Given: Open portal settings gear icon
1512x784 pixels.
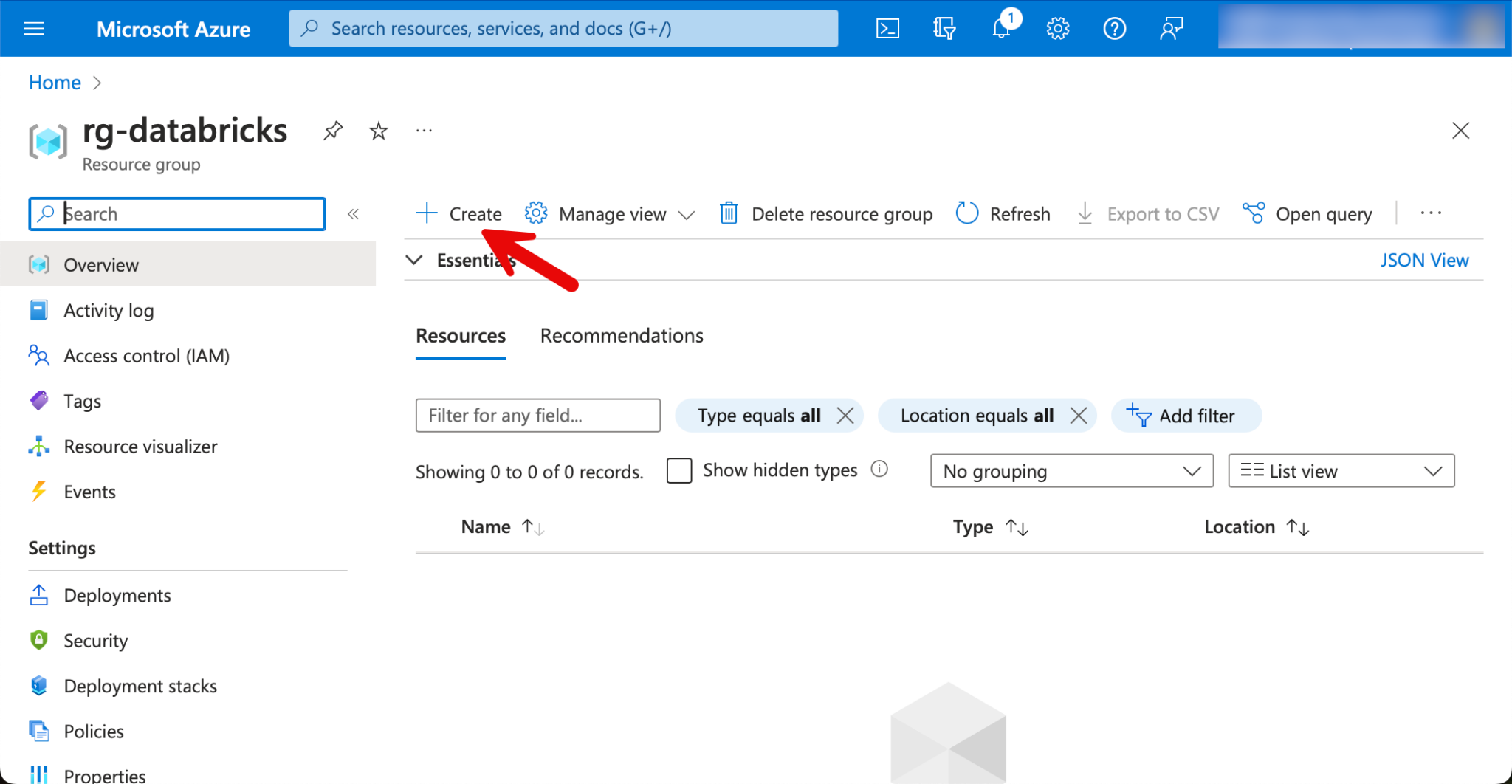Looking at the screenshot, I should 1057,29.
